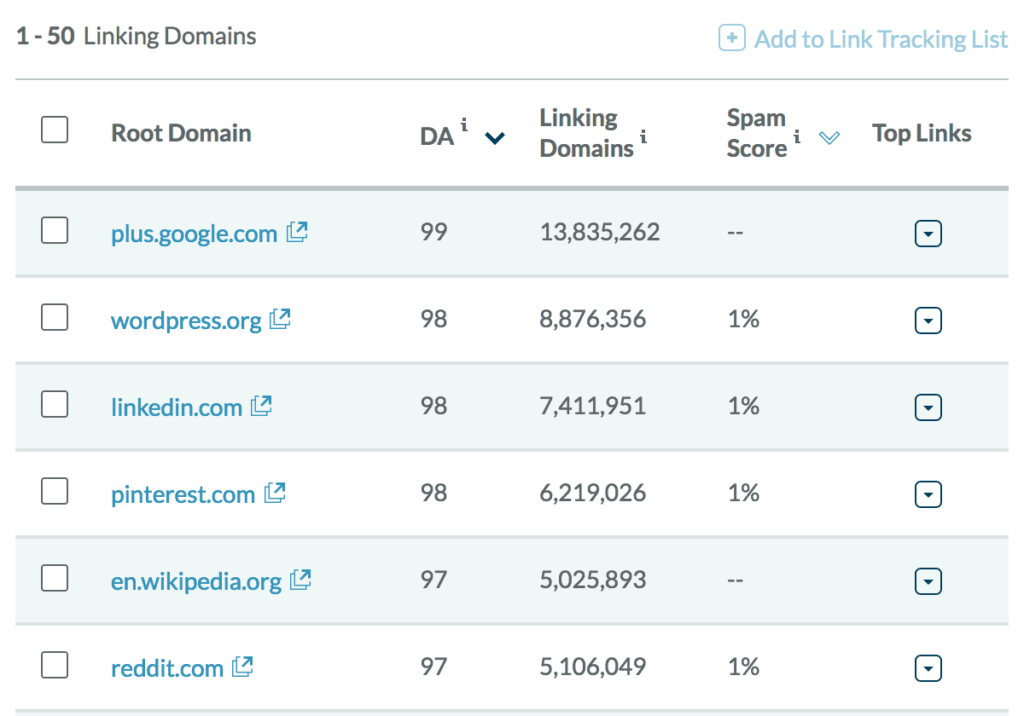Select the linkedin.com row checkbox
Viewport: 1024px width, 716px height.
54,404
